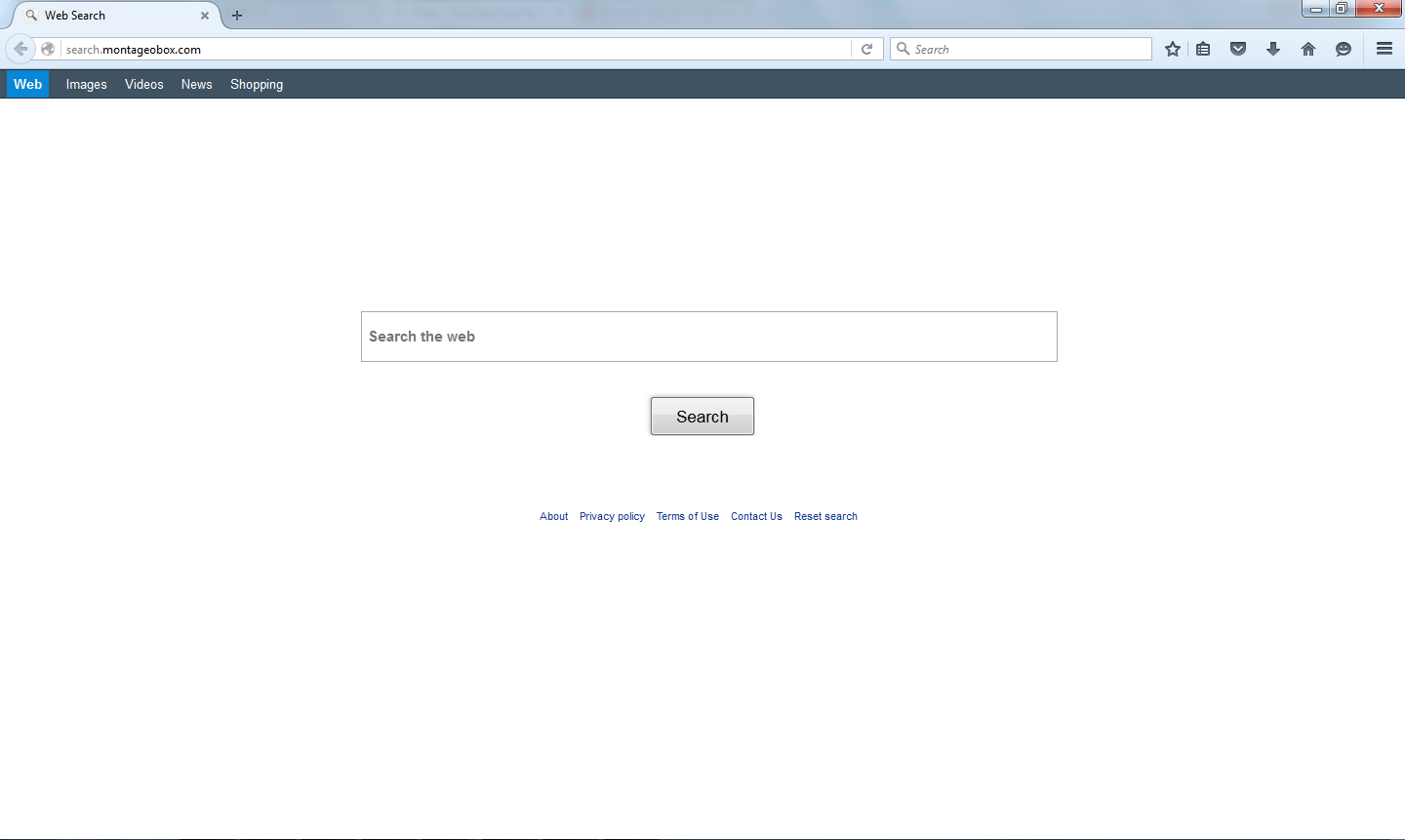Click the Search the web input field
Viewport: 1405px width, 840px height.
(x=709, y=337)
